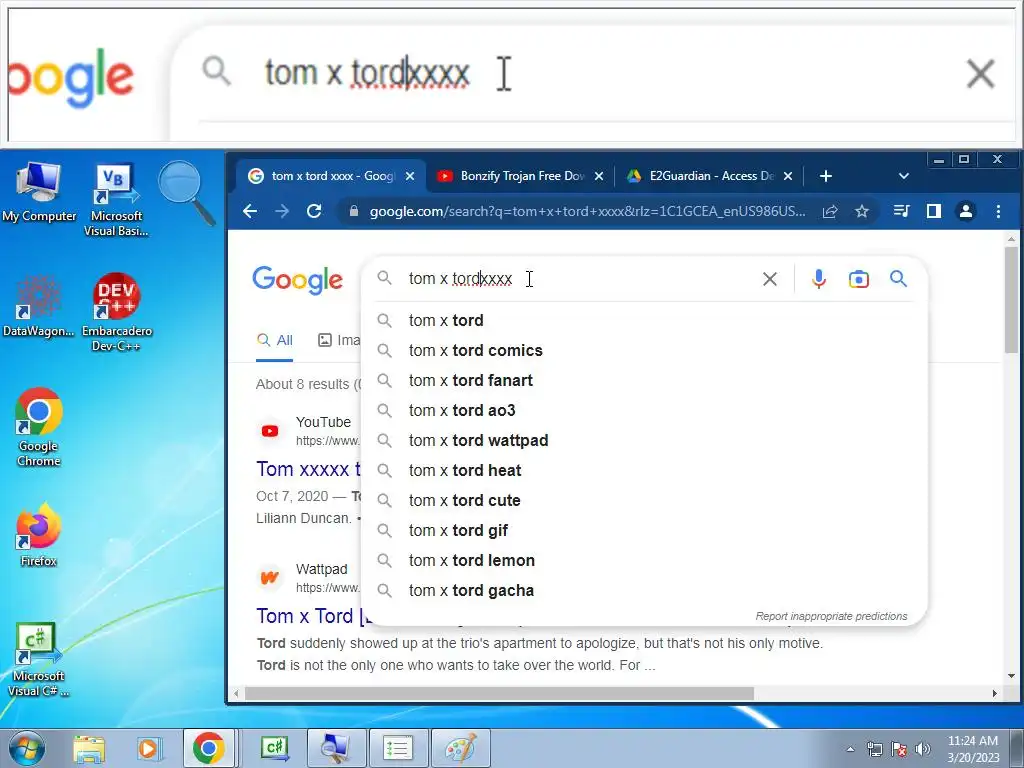Open Tom xxxxx YouTube result link
This screenshot has height=768, width=1024.
tap(308, 469)
